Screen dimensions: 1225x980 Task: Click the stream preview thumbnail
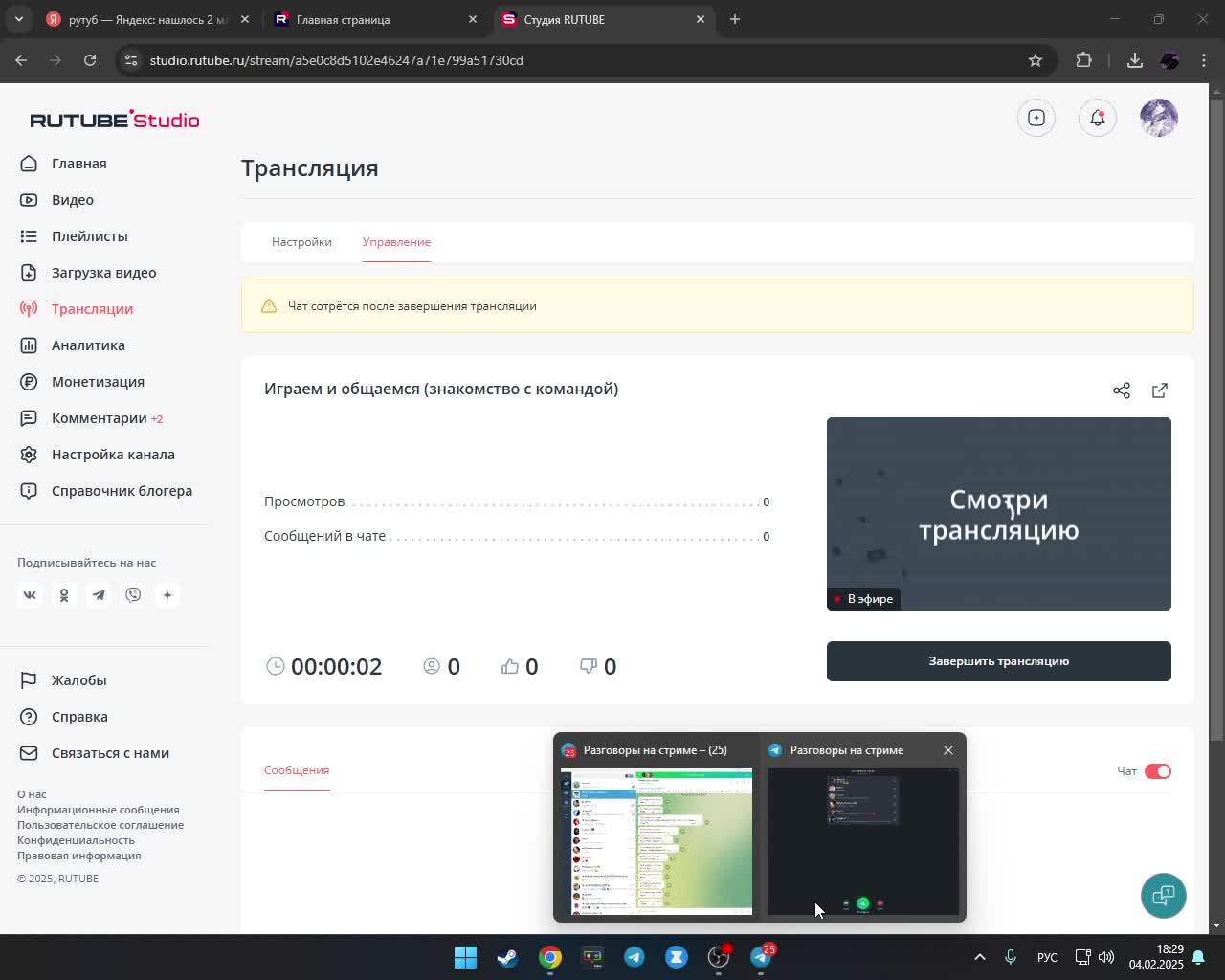click(999, 514)
